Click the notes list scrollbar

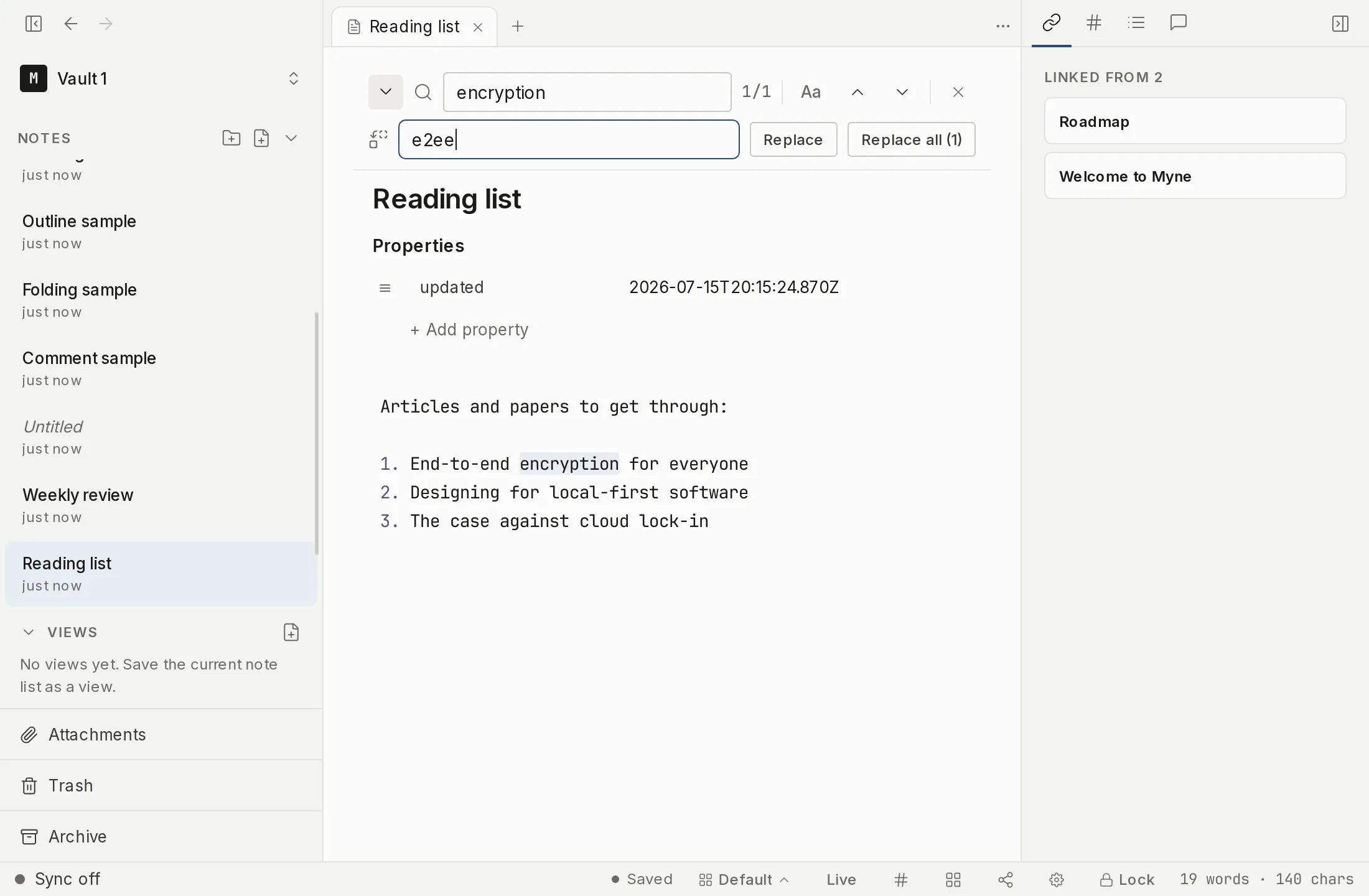pos(317,433)
